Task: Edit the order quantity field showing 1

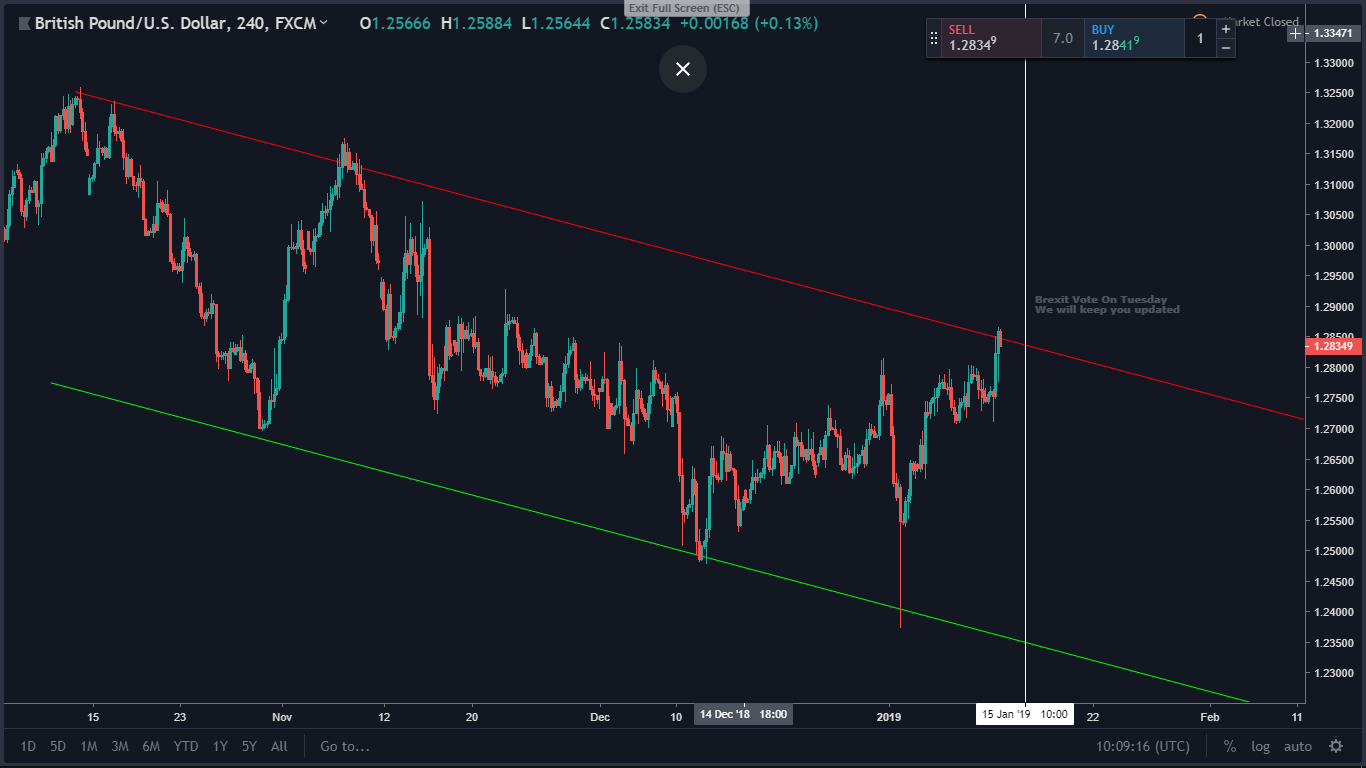Action: click(x=1200, y=38)
